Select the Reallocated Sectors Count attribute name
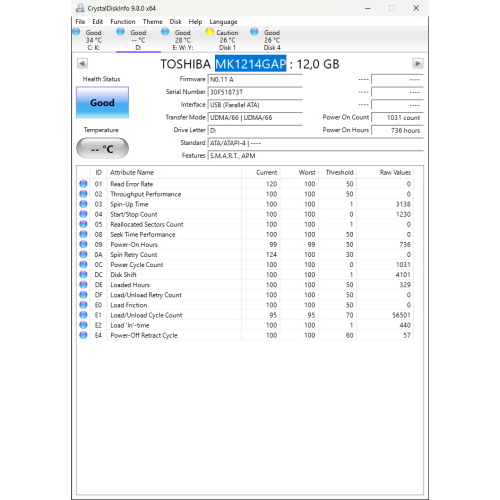Screen dimensions: 500x500 pyautogui.click(x=147, y=224)
